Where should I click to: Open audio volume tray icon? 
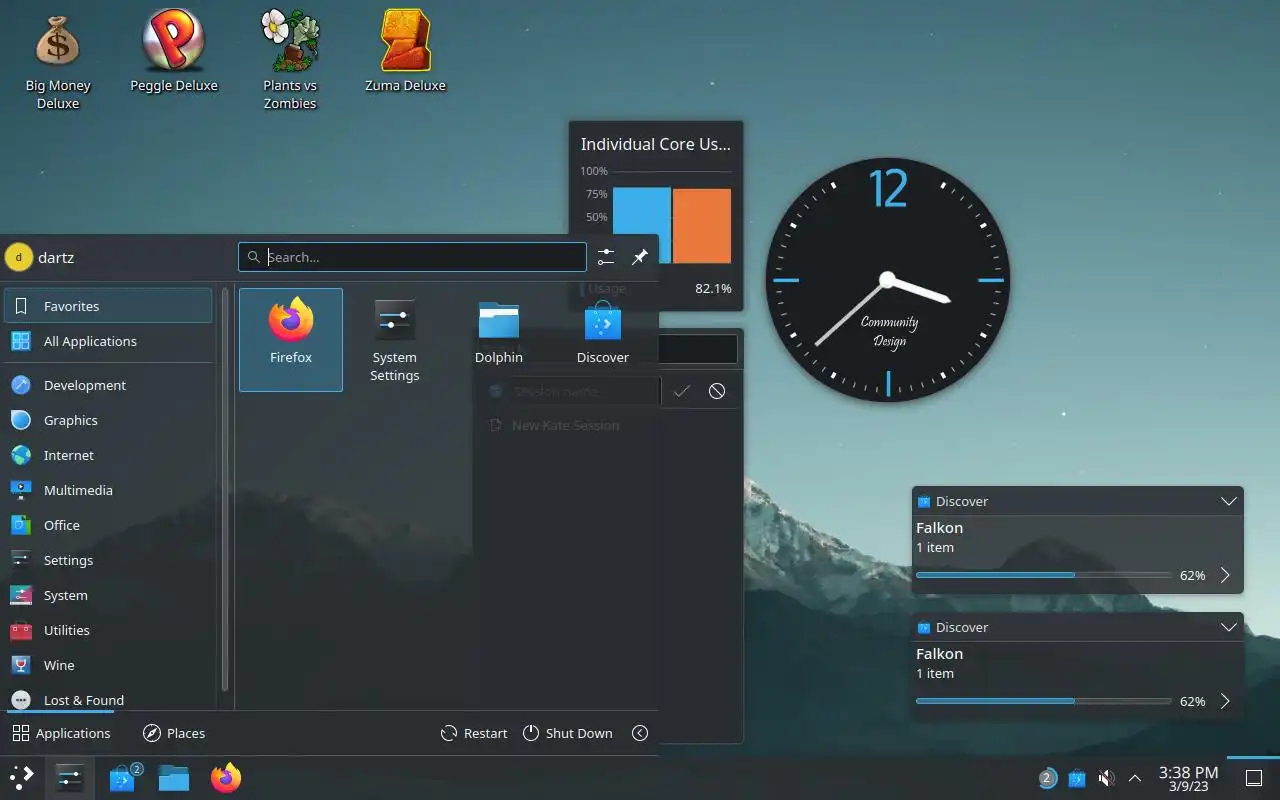click(1106, 778)
